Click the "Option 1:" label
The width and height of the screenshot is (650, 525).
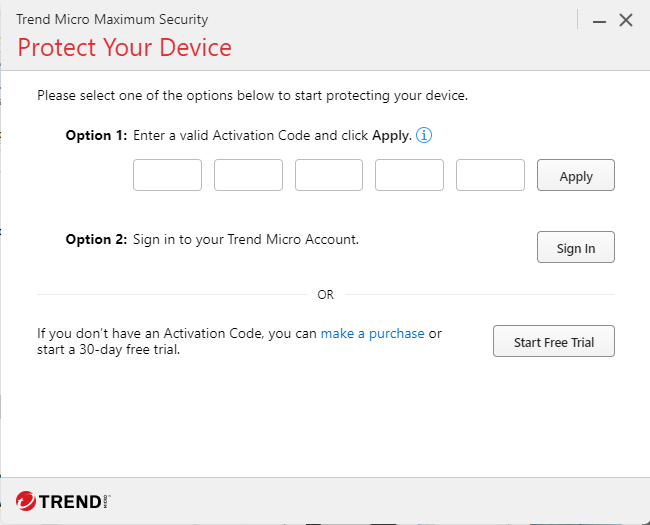pyautogui.click(x=96, y=135)
